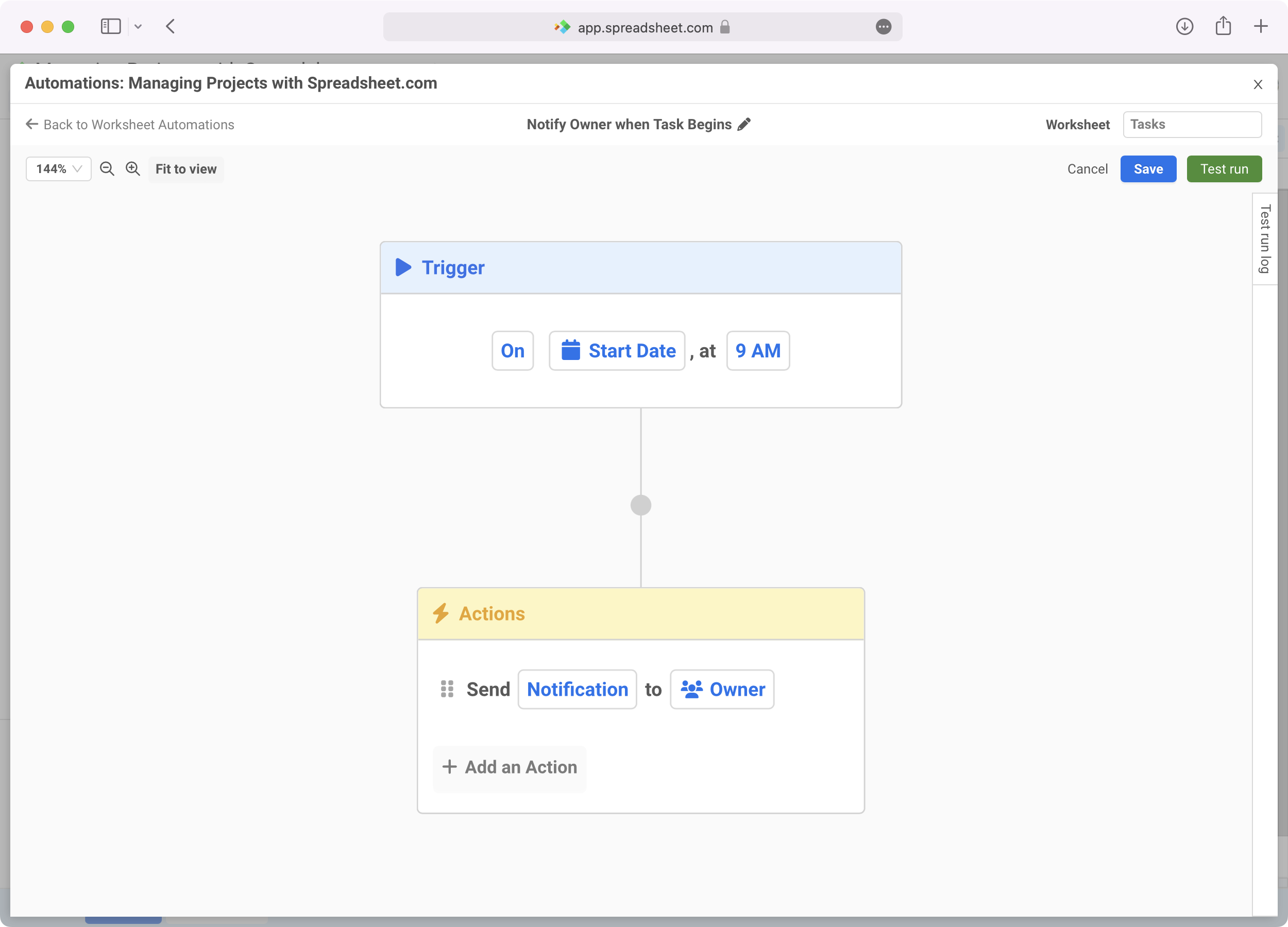This screenshot has width=1288, height=927.
Task: Go back to Worksheet Automations
Action: click(x=130, y=124)
